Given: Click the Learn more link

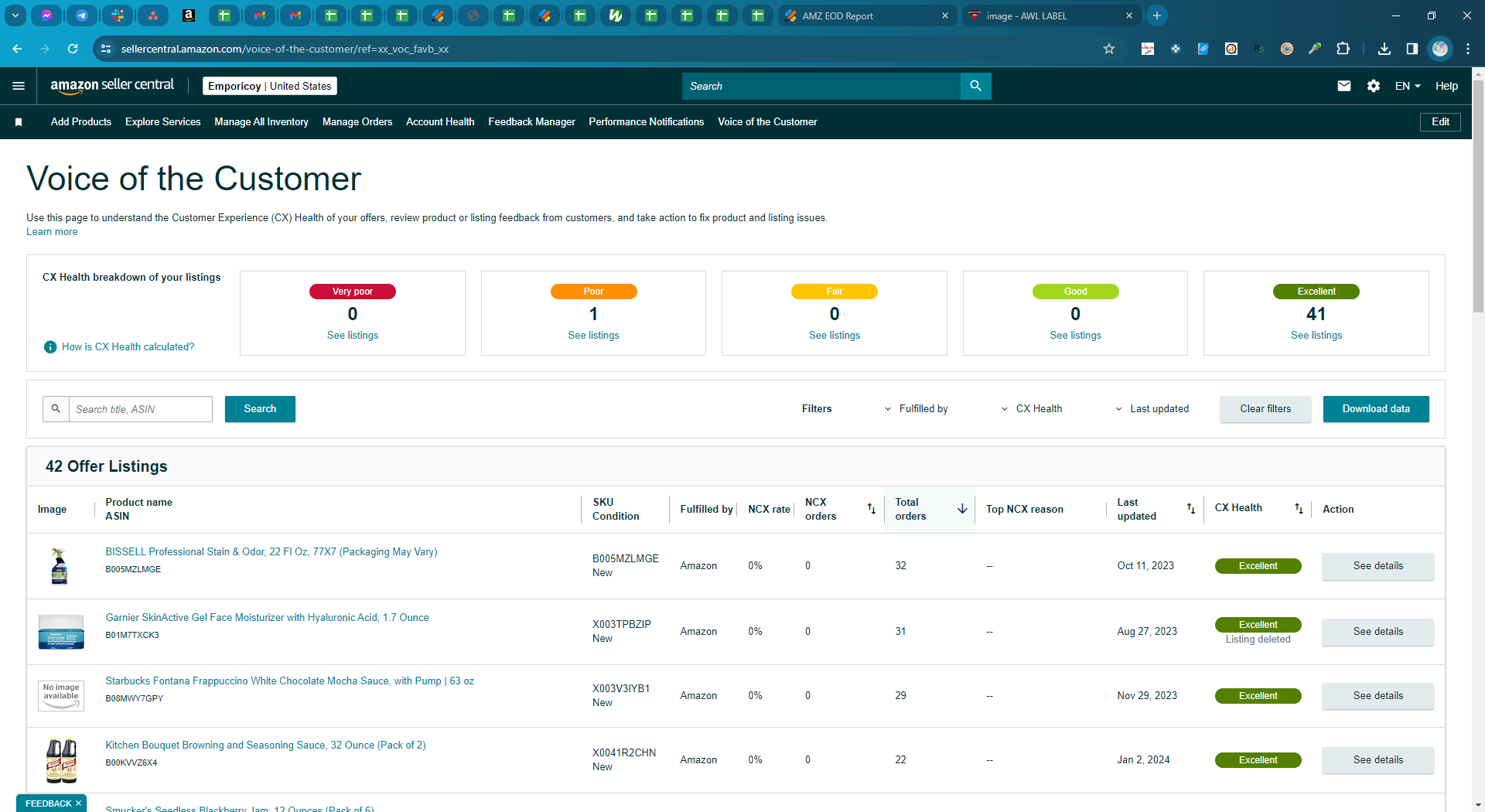Looking at the screenshot, I should coord(52,232).
